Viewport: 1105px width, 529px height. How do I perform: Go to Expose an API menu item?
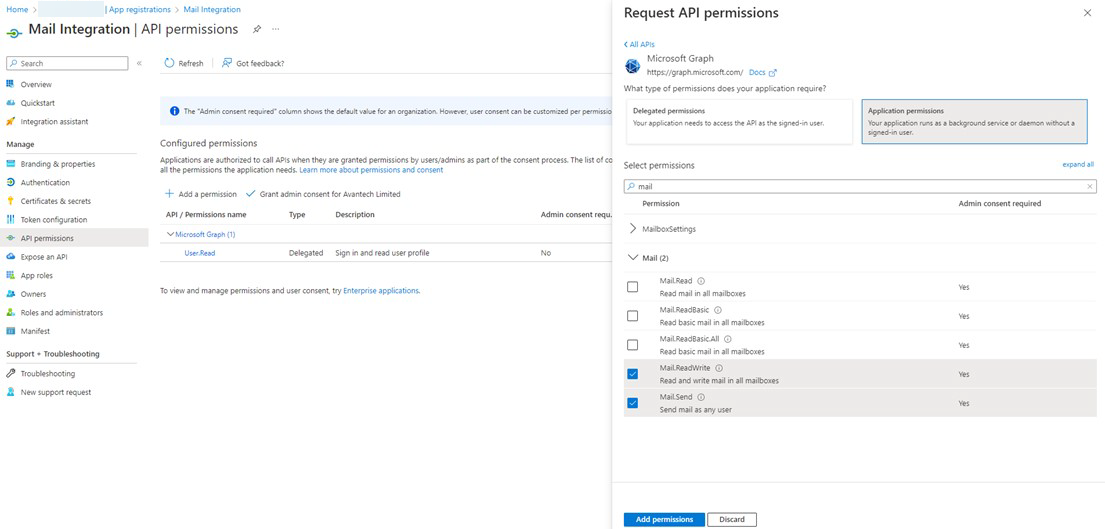46,257
